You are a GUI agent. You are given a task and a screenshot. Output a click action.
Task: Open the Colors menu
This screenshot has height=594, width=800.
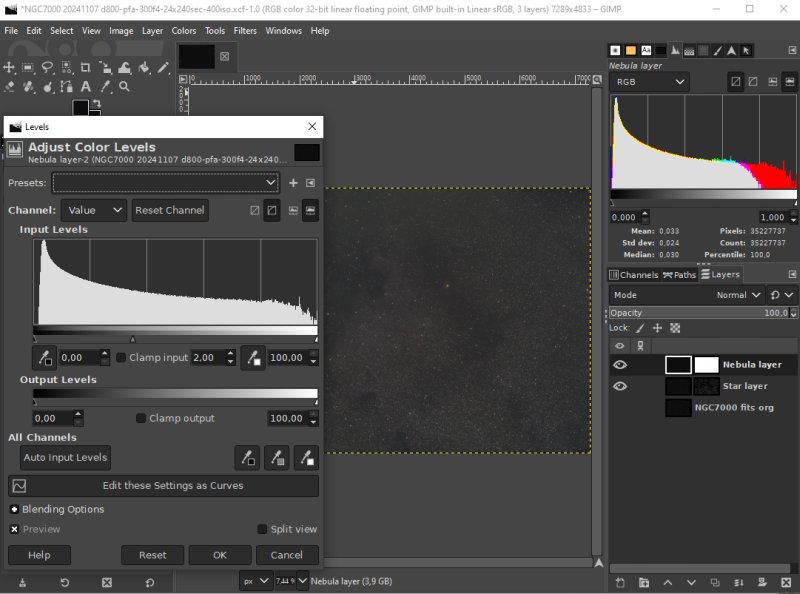(x=184, y=31)
